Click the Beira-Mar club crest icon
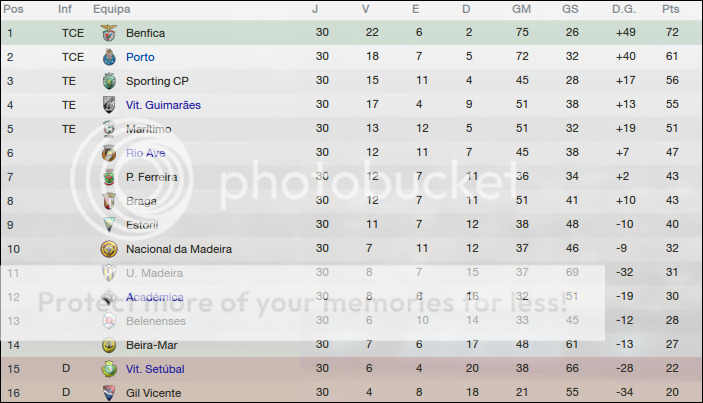This screenshot has height=403, width=703. (109, 345)
